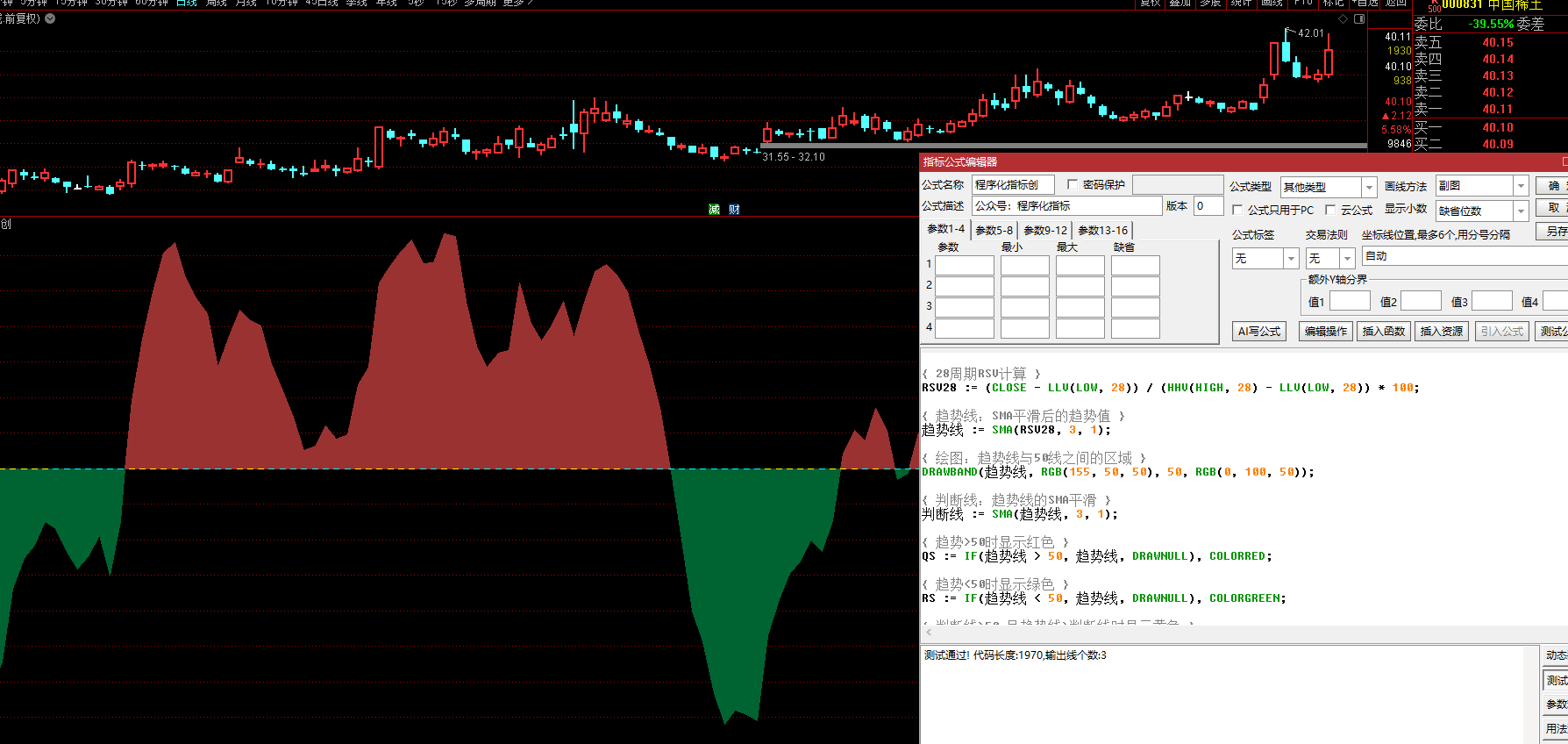Viewport: 1568px width, 744px height.
Task: Click the blue 财 marker on chart
Action: [x=734, y=209]
